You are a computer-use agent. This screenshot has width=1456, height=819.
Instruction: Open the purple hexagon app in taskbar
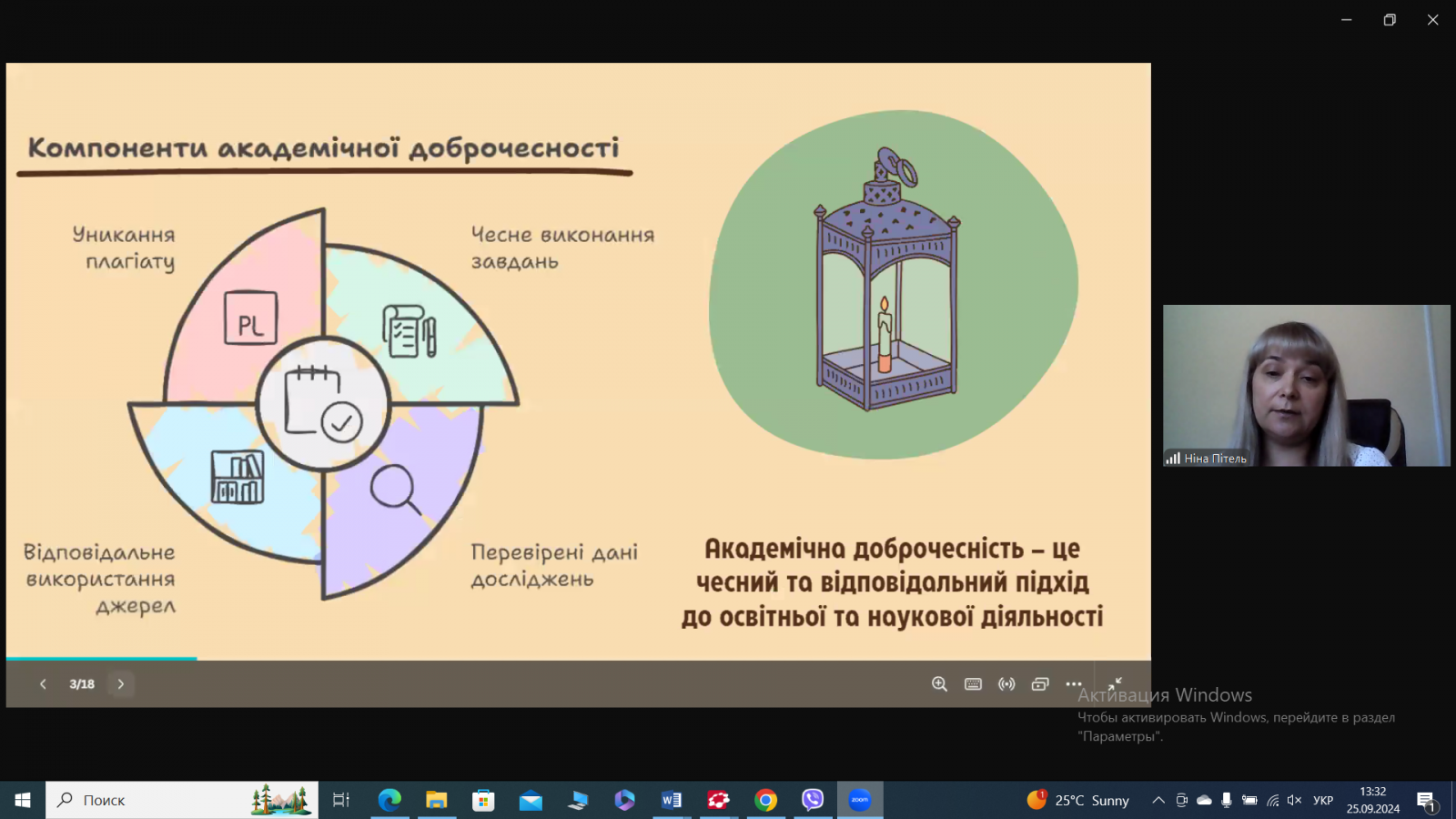click(x=624, y=800)
